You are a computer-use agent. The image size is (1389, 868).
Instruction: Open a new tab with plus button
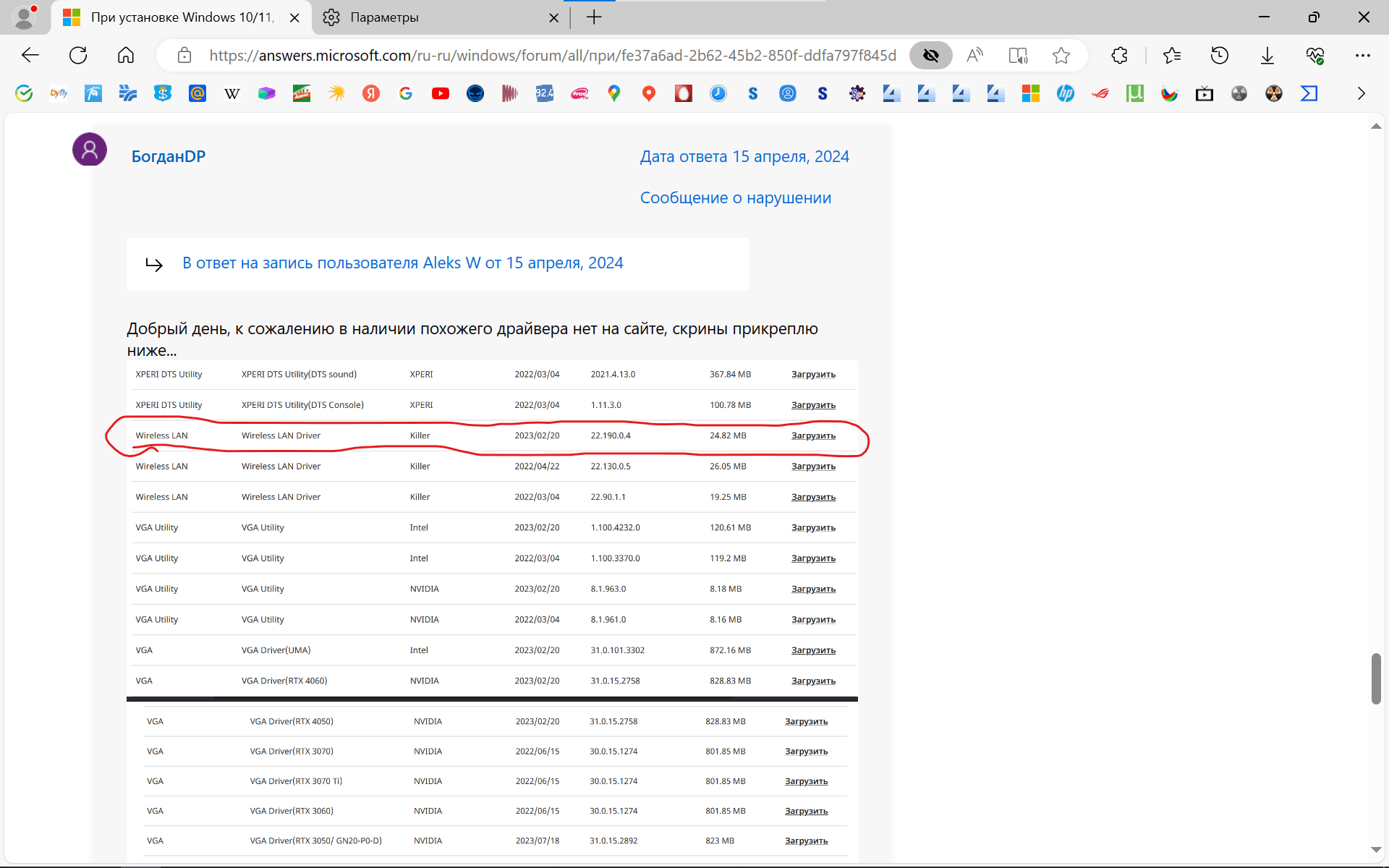coord(594,17)
